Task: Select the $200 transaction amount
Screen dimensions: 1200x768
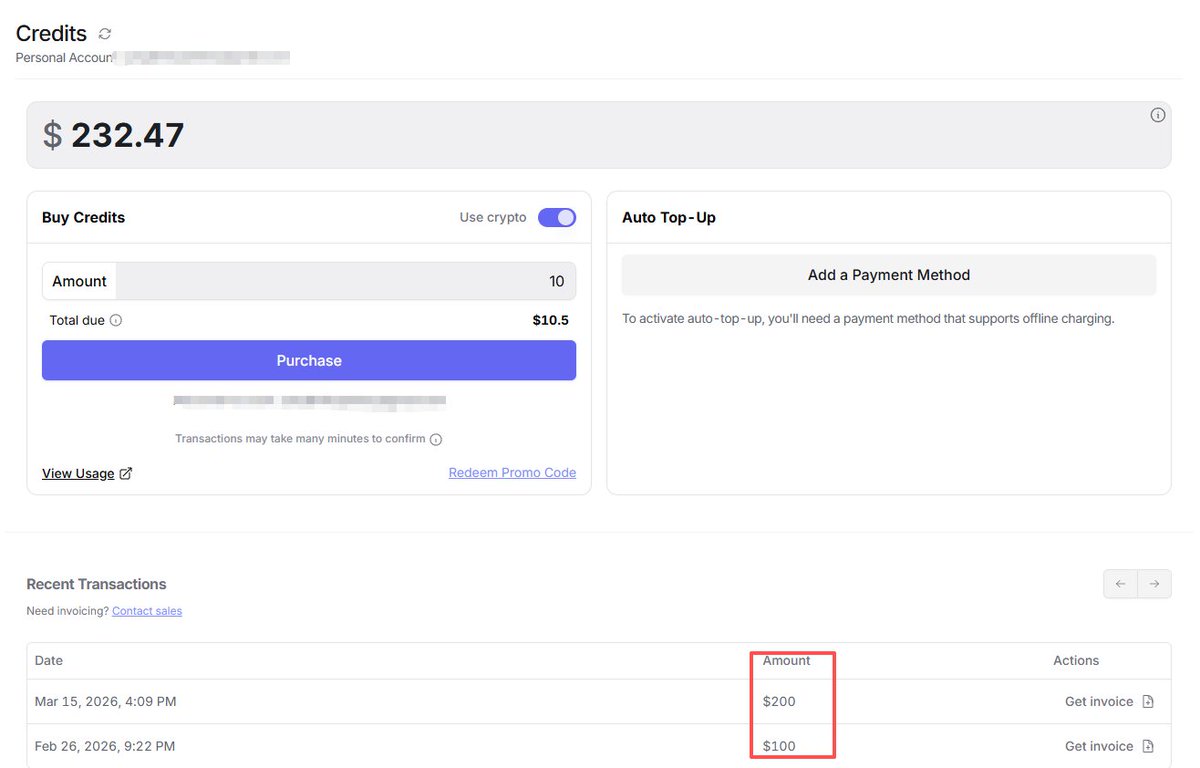Action: pyautogui.click(x=779, y=702)
